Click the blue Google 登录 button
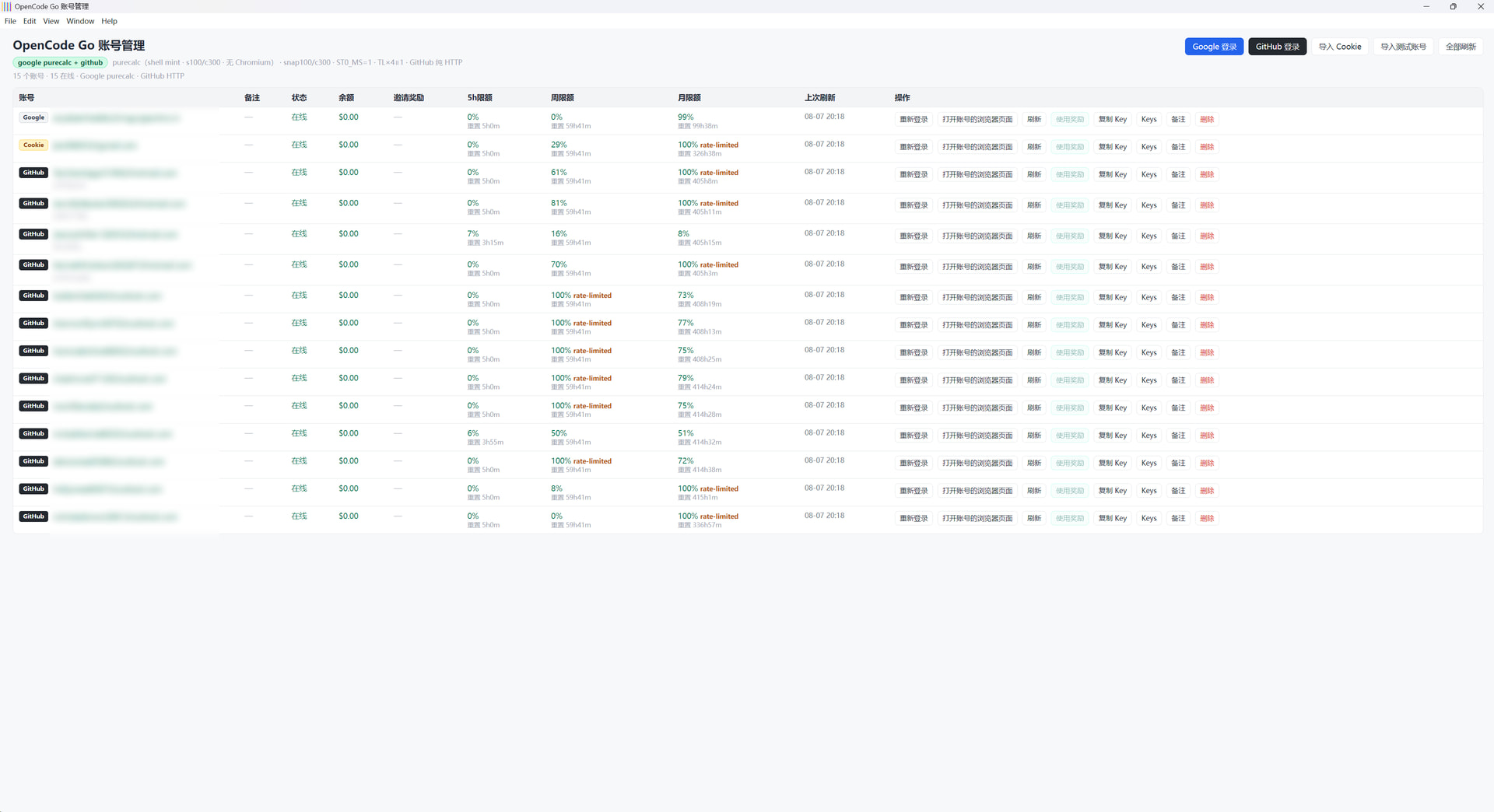This screenshot has width=1494, height=812. click(x=1214, y=47)
